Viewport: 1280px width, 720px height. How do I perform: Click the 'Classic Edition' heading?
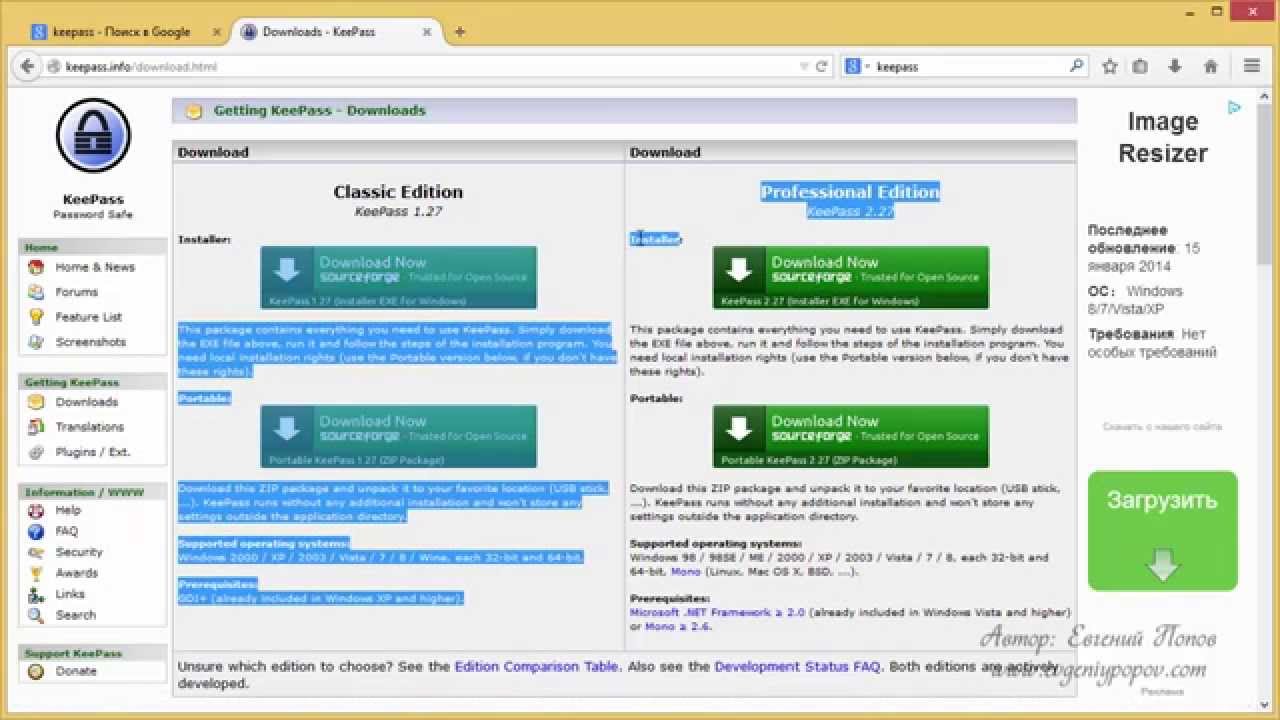pos(398,192)
